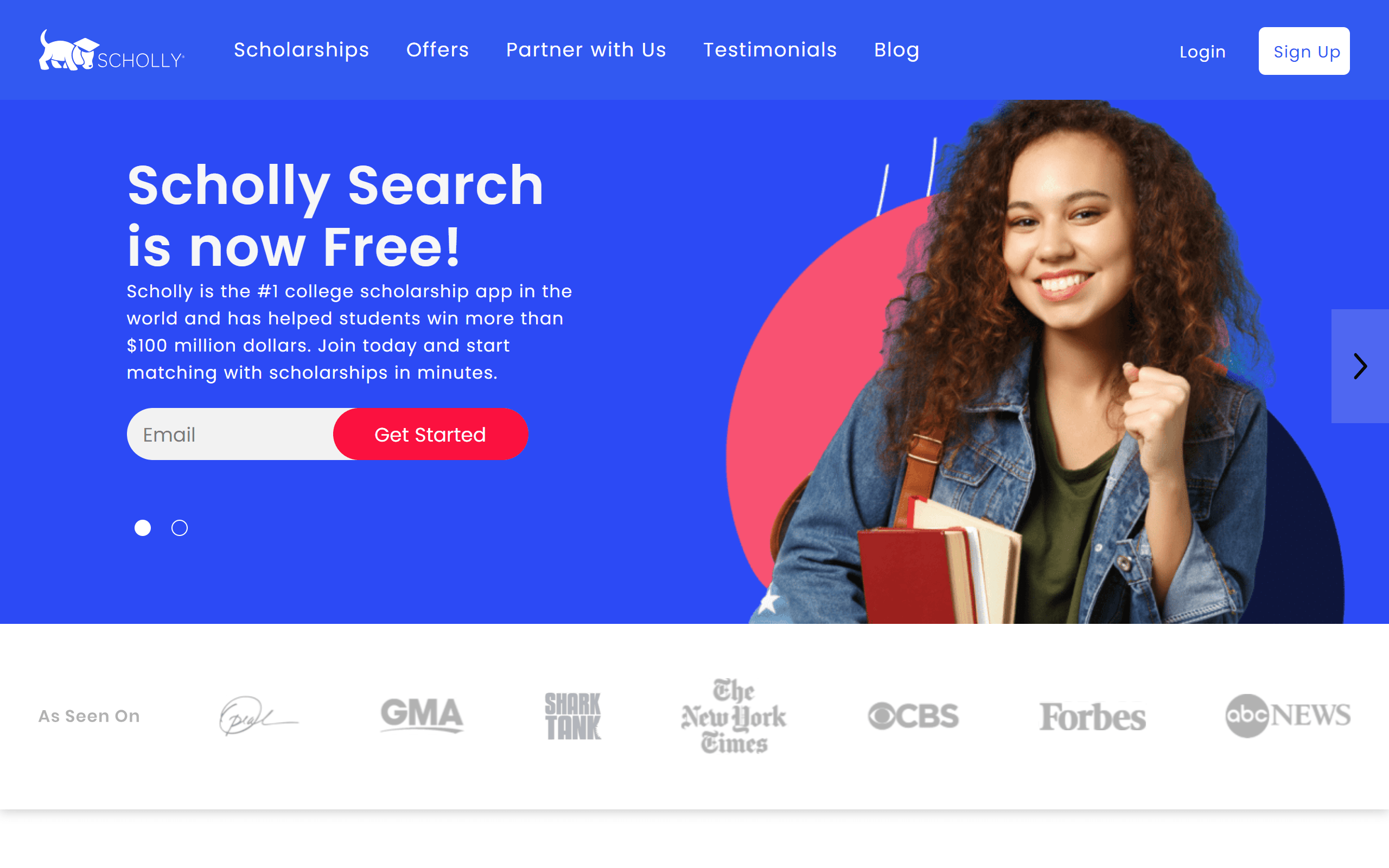1389x868 pixels.
Task: Open the Offers menu item
Action: (x=437, y=50)
